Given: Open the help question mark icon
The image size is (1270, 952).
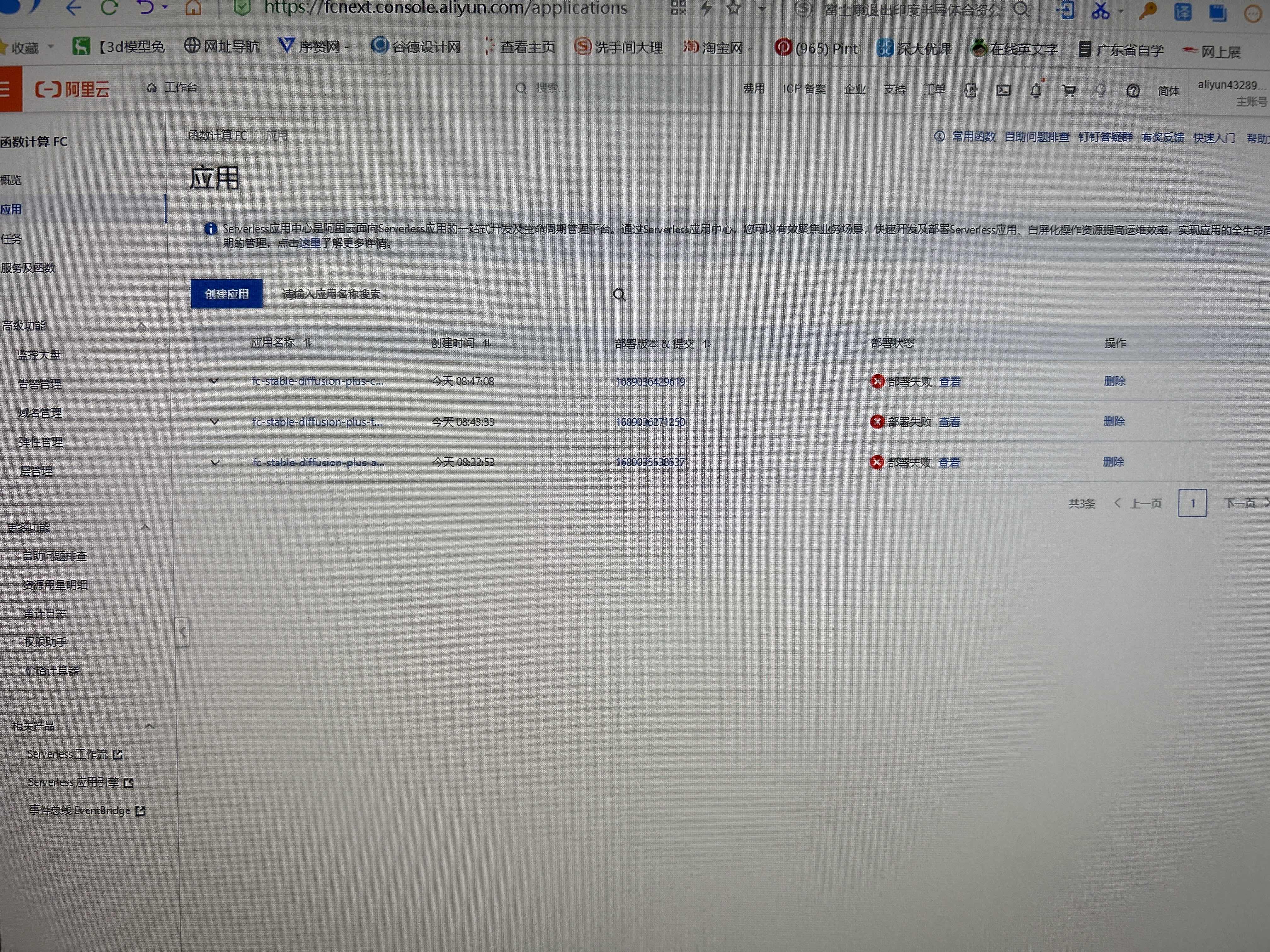Looking at the screenshot, I should 1133,91.
